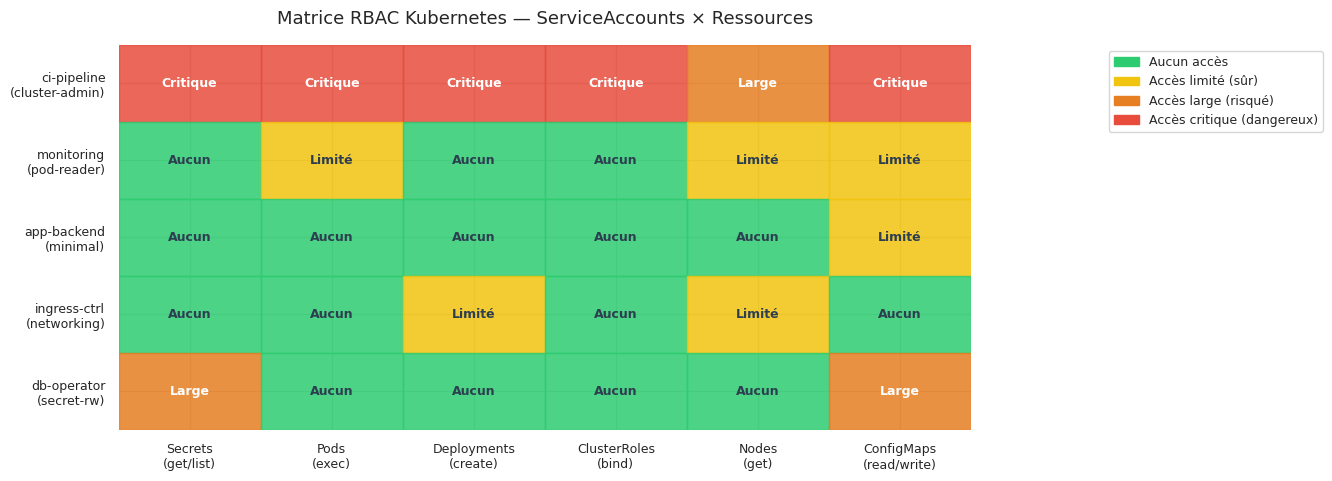This screenshot has height=481, width=1332.
Task: Click the 'ci-pipeline (cluster-admin)' row label
Action: tap(58, 85)
